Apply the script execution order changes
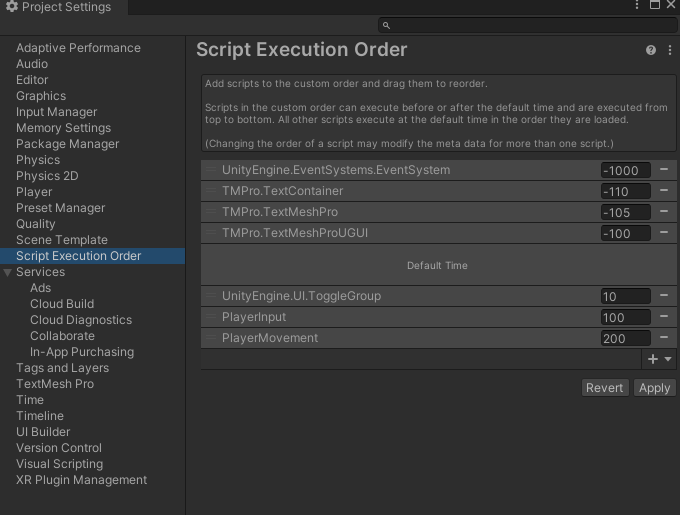680x515 pixels. click(654, 388)
